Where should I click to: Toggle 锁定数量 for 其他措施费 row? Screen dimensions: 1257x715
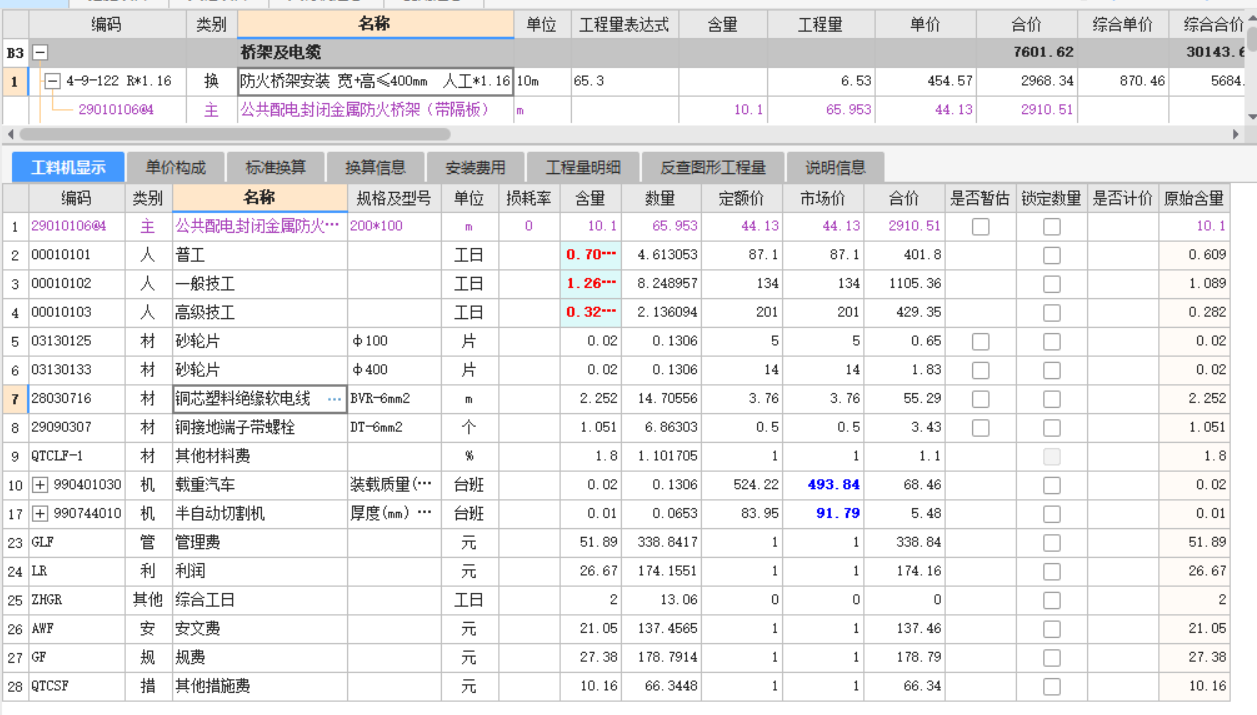click(x=1052, y=687)
